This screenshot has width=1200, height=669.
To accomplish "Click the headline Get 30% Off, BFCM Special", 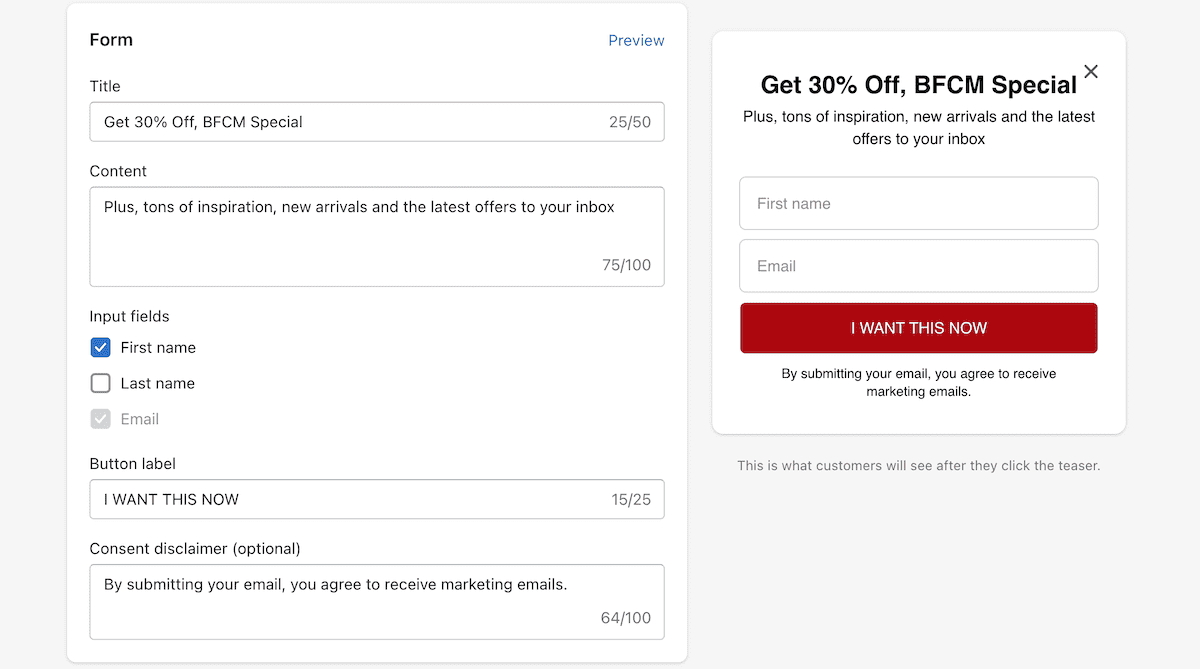I will pyautogui.click(x=918, y=85).
